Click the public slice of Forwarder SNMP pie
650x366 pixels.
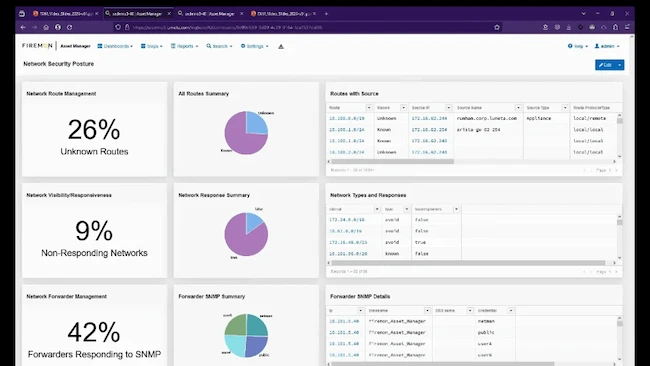coord(256,345)
